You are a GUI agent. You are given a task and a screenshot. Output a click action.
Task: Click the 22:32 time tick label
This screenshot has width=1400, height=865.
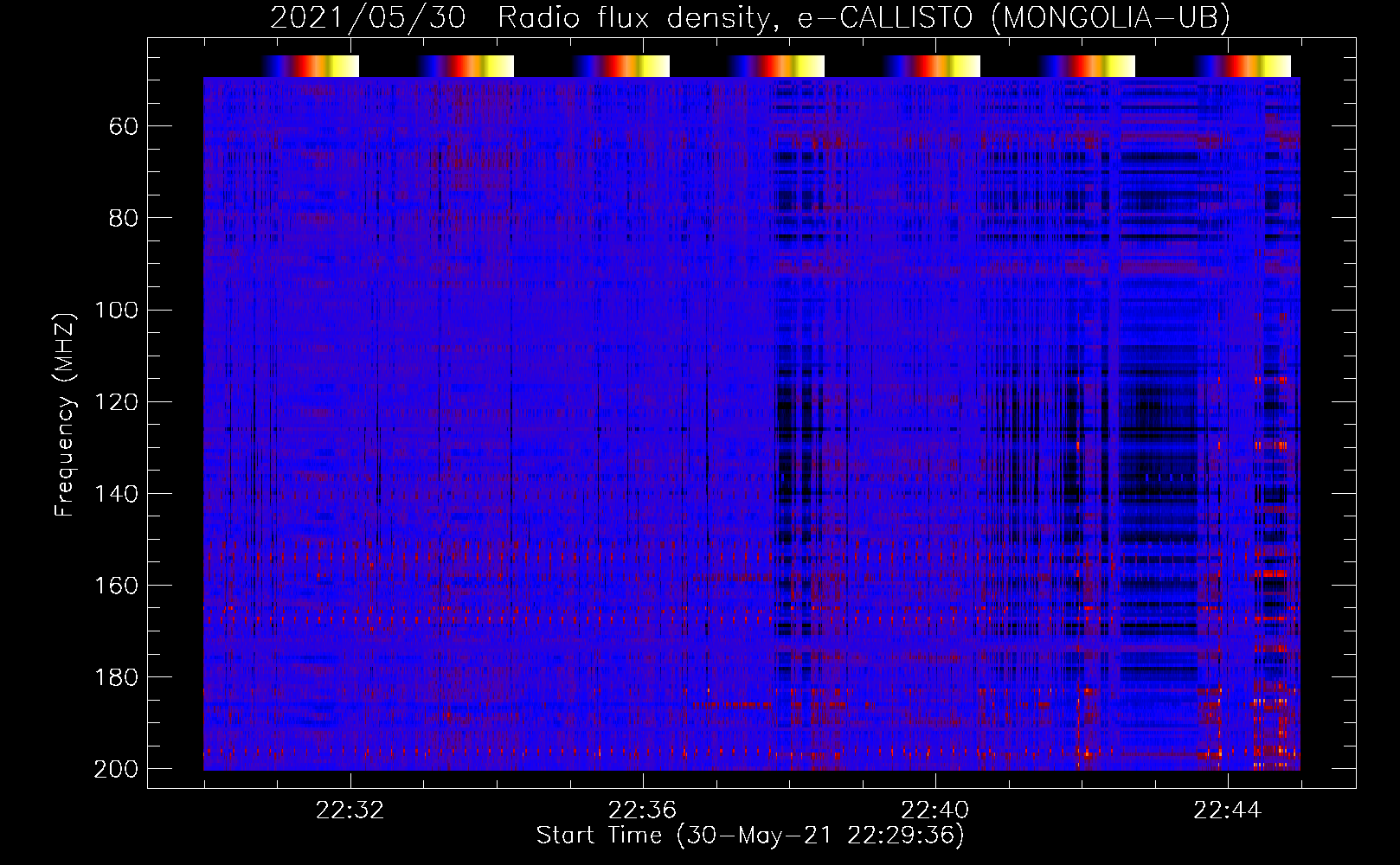pos(350,811)
